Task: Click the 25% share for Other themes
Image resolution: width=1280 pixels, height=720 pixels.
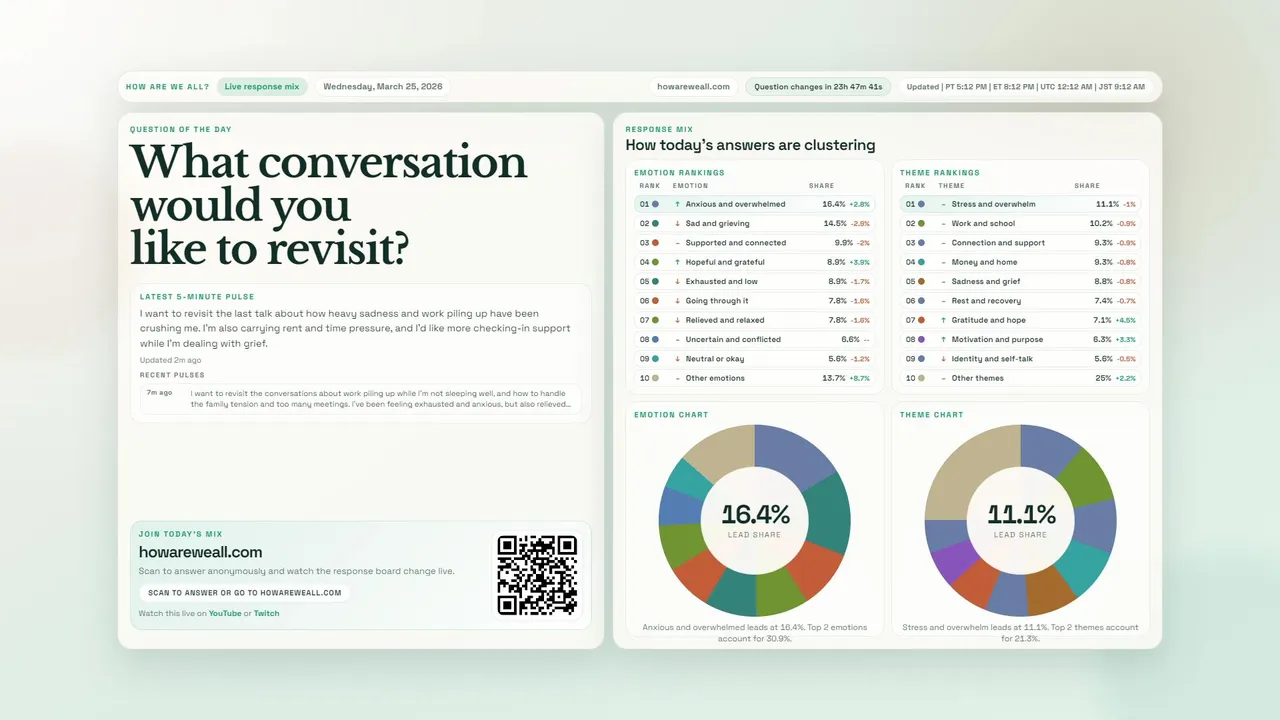Action: tap(1103, 378)
